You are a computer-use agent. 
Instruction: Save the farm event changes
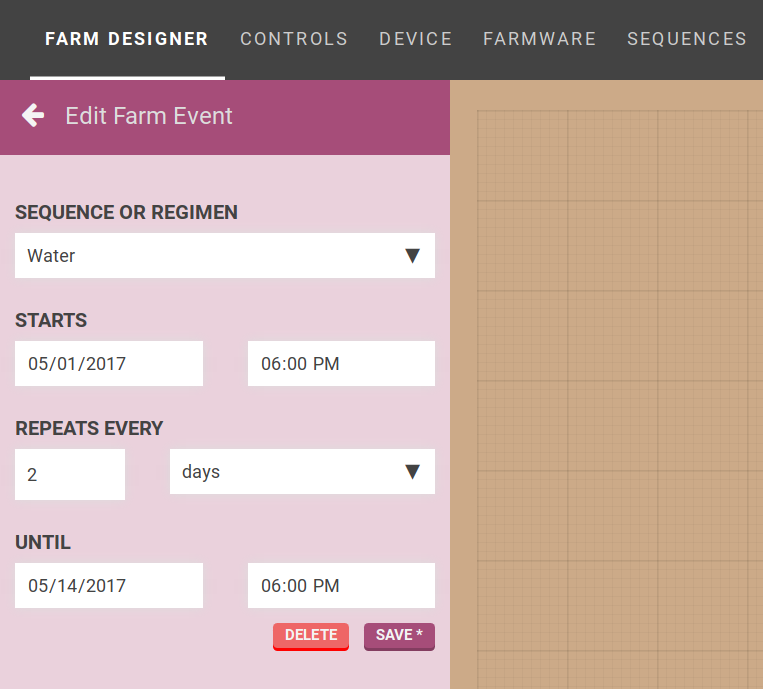(x=399, y=636)
